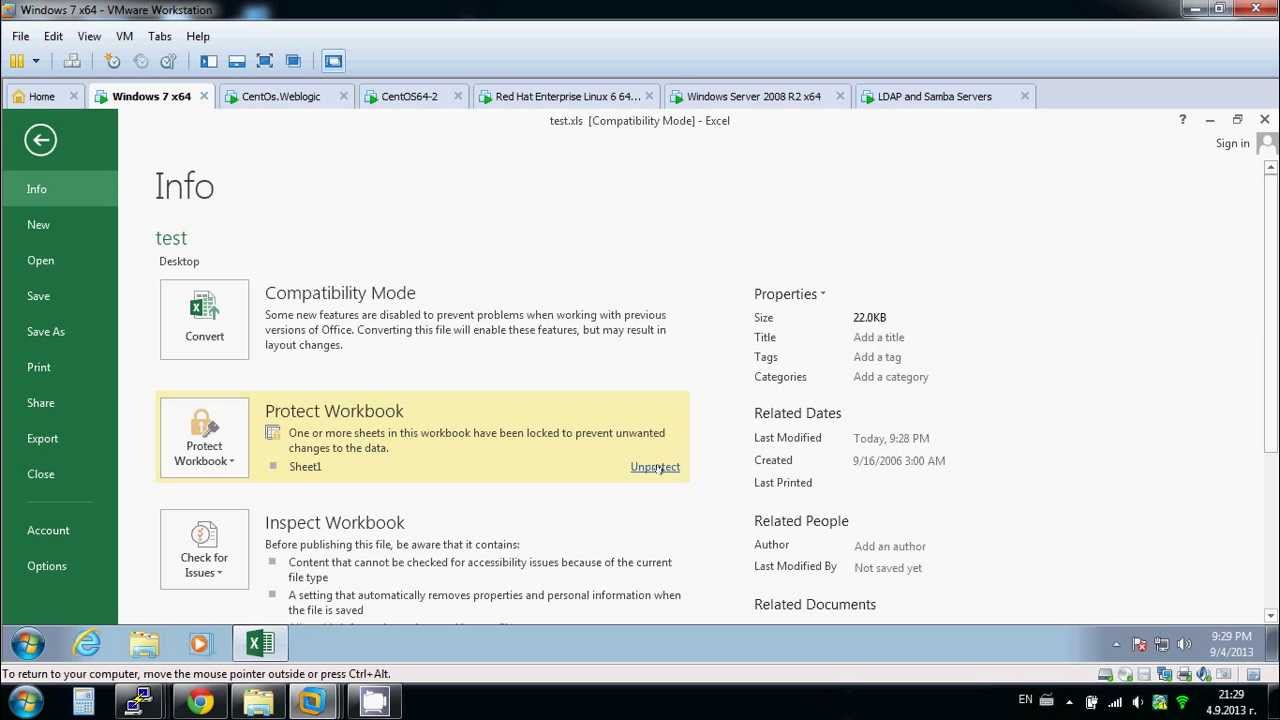
Task: Click the guest Excel taskbar icon
Action: (x=260, y=645)
